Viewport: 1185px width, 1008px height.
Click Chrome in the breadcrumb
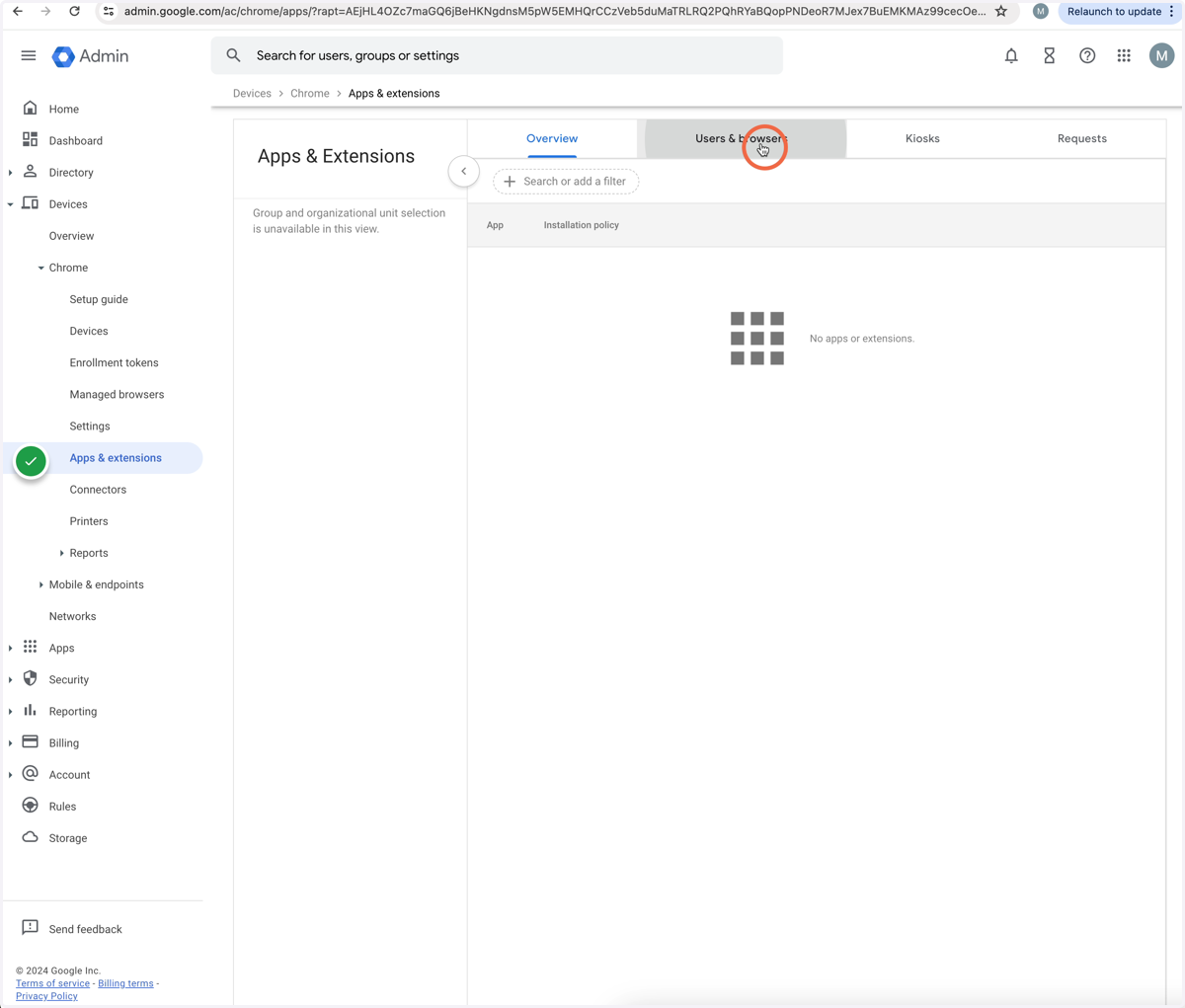[310, 94]
